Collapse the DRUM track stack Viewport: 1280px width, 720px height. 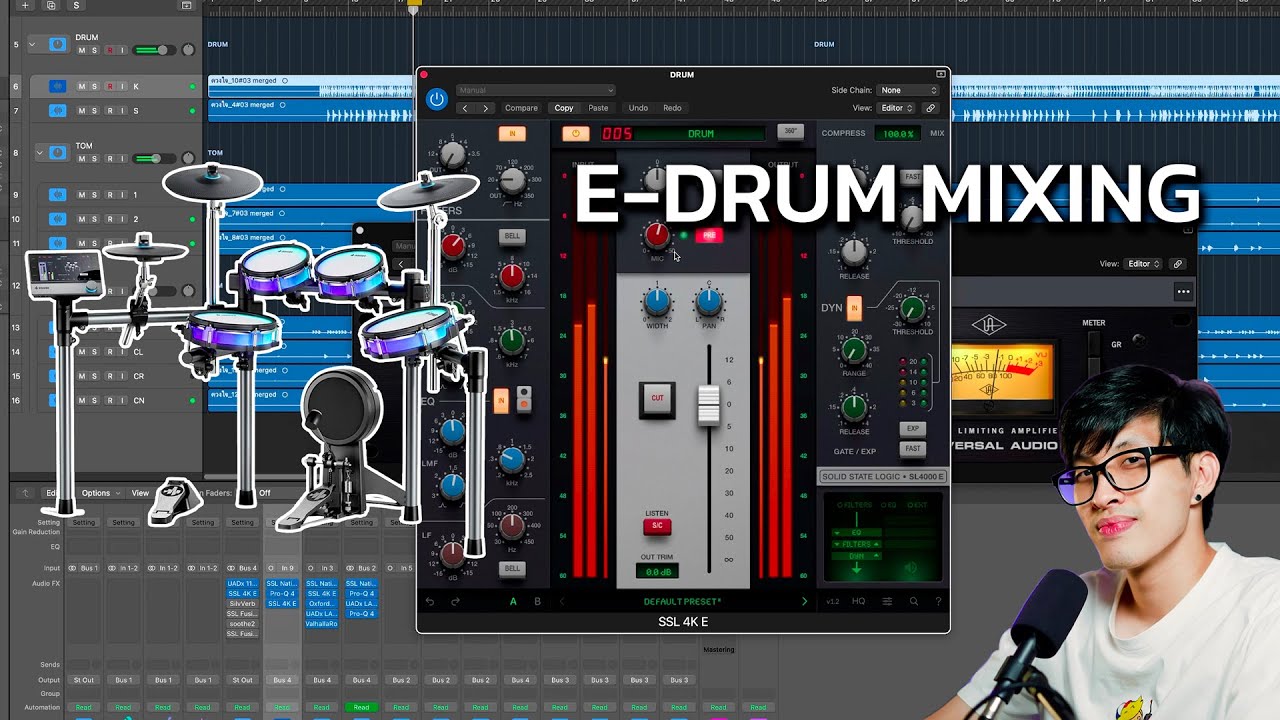pos(32,45)
